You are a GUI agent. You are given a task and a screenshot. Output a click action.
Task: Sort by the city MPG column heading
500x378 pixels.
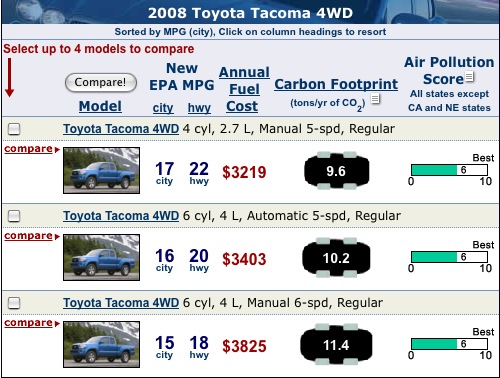163,108
